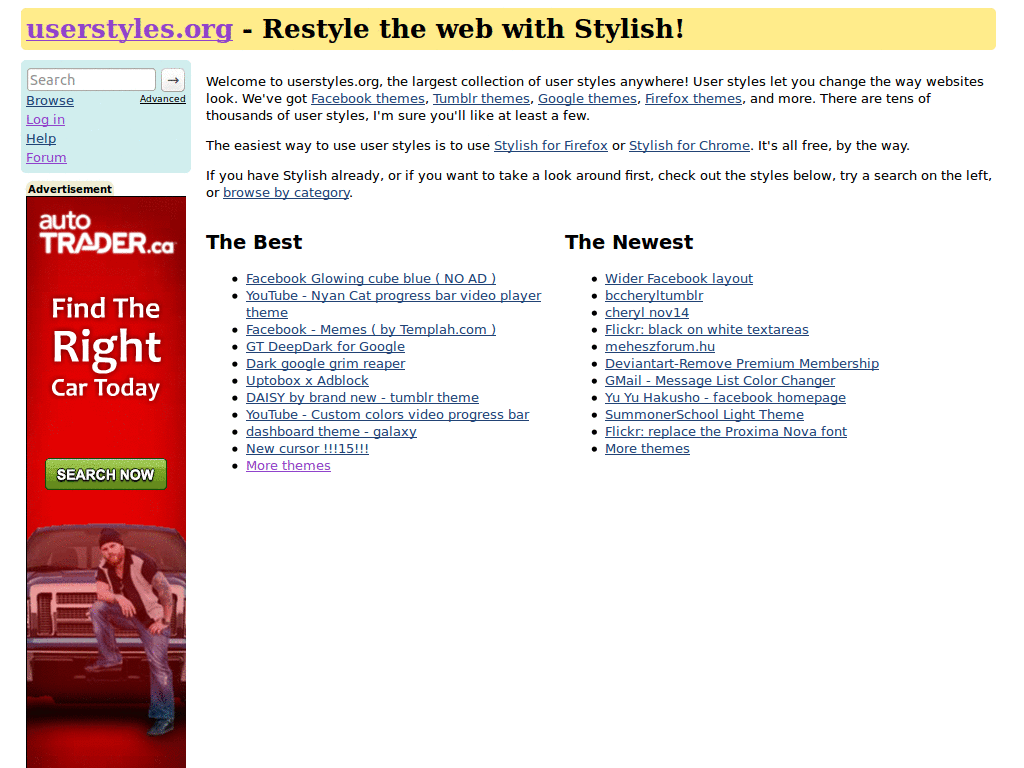Open Uptobox x Adblock style
Image resolution: width=1024 pixels, height=768 pixels.
307,381
